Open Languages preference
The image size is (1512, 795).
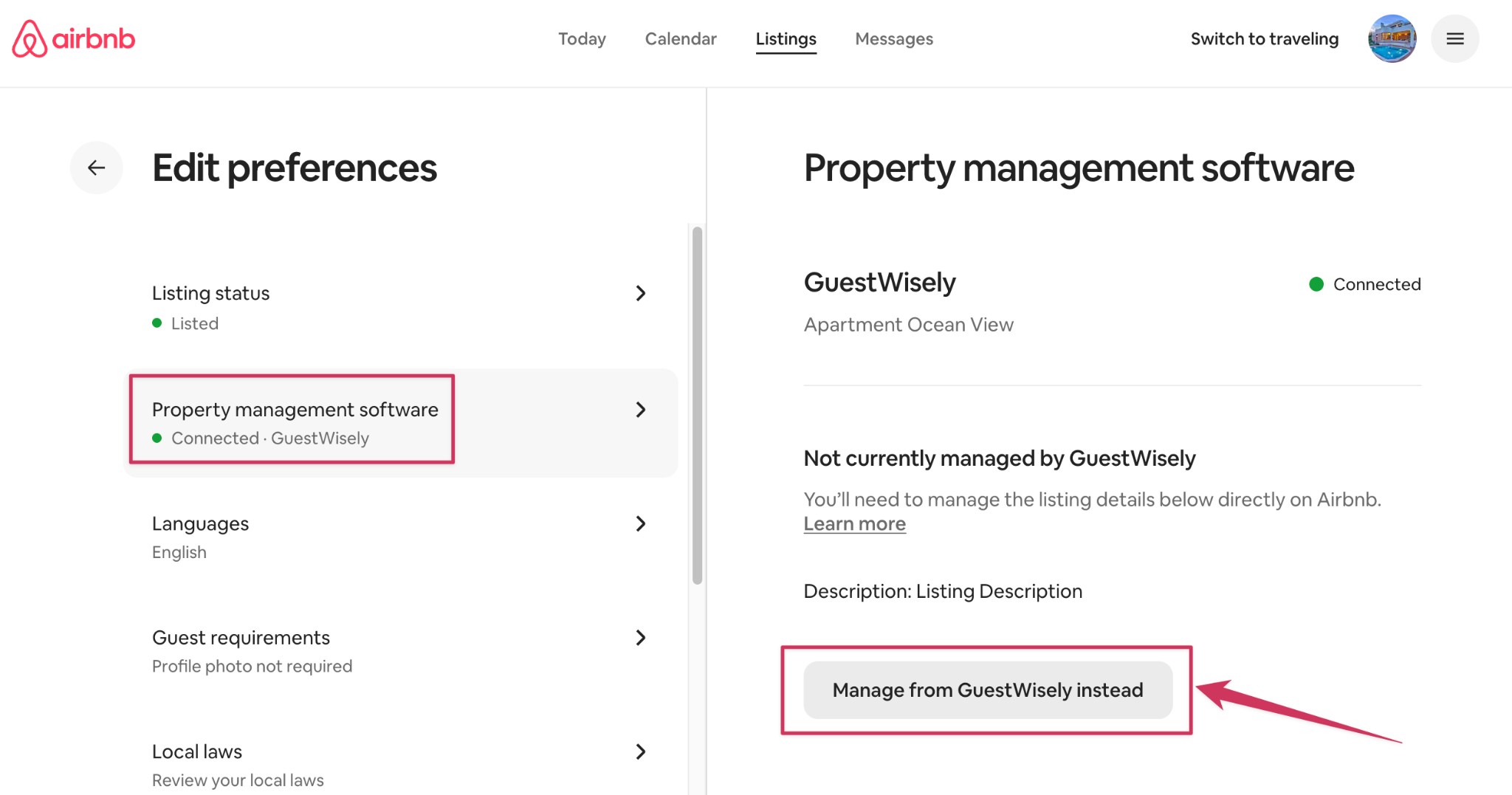point(401,537)
